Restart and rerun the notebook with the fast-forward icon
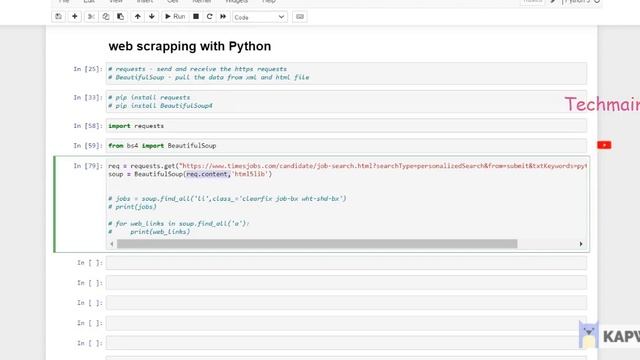The image size is (640, 360). pyautogui.click(x=223, y=17)
